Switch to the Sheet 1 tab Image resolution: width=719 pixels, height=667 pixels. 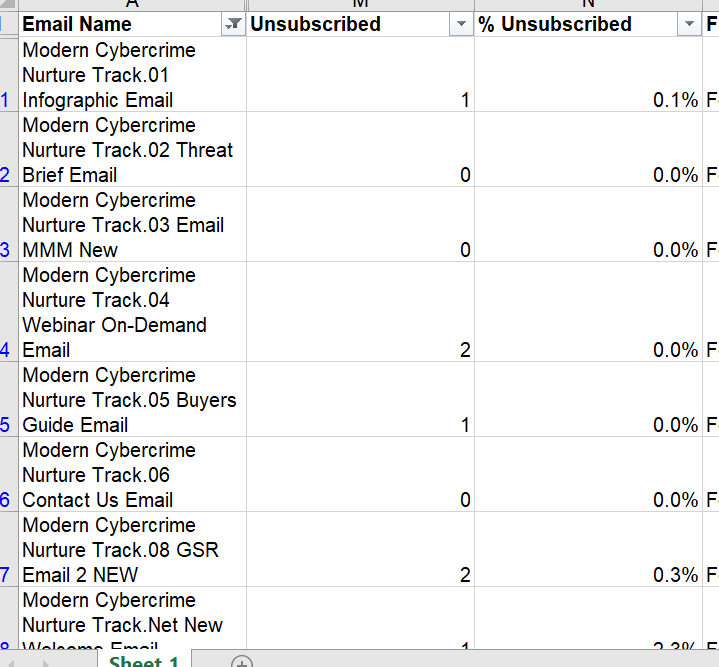(144, 660)
